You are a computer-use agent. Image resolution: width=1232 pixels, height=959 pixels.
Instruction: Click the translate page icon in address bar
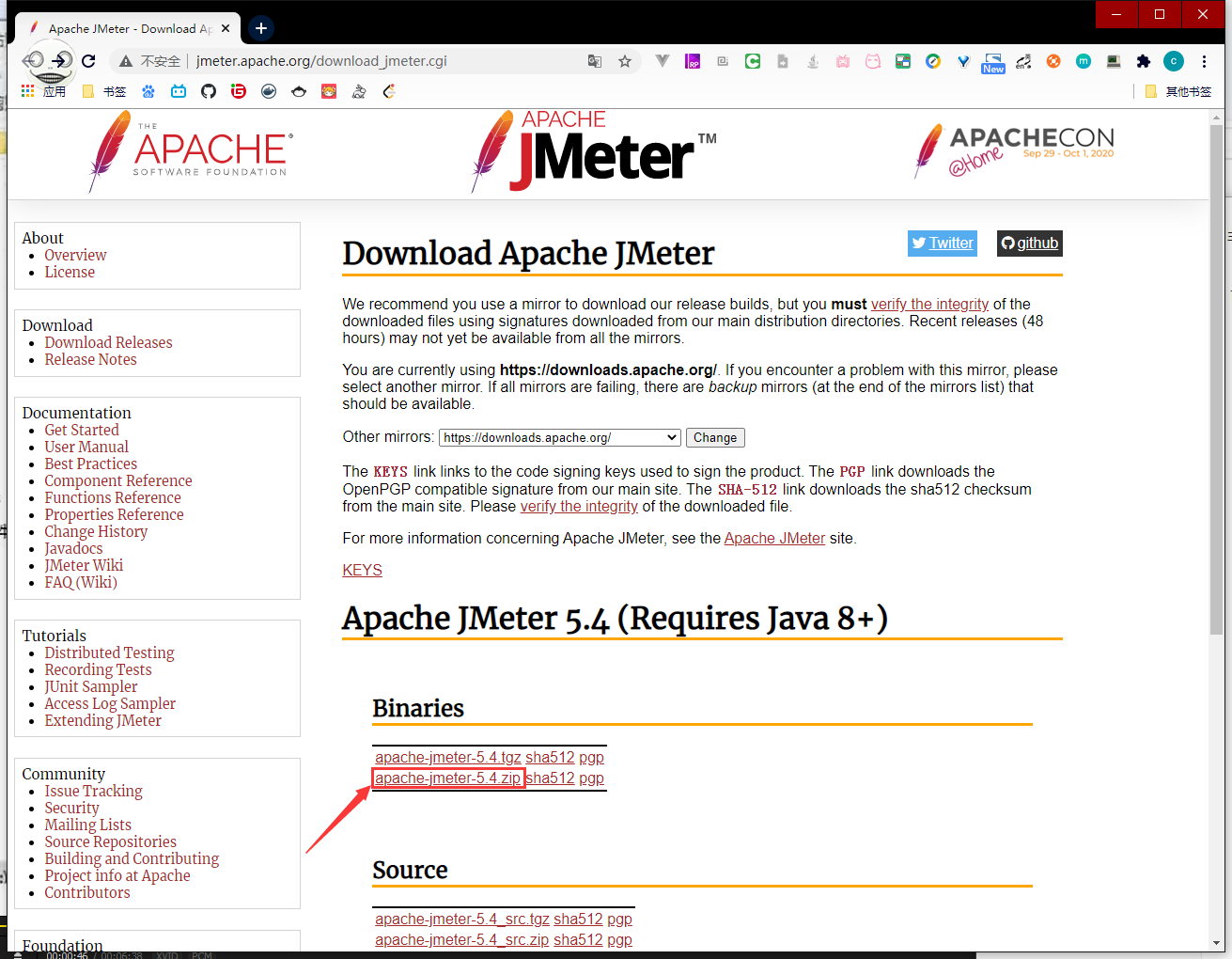pos(595,61)
